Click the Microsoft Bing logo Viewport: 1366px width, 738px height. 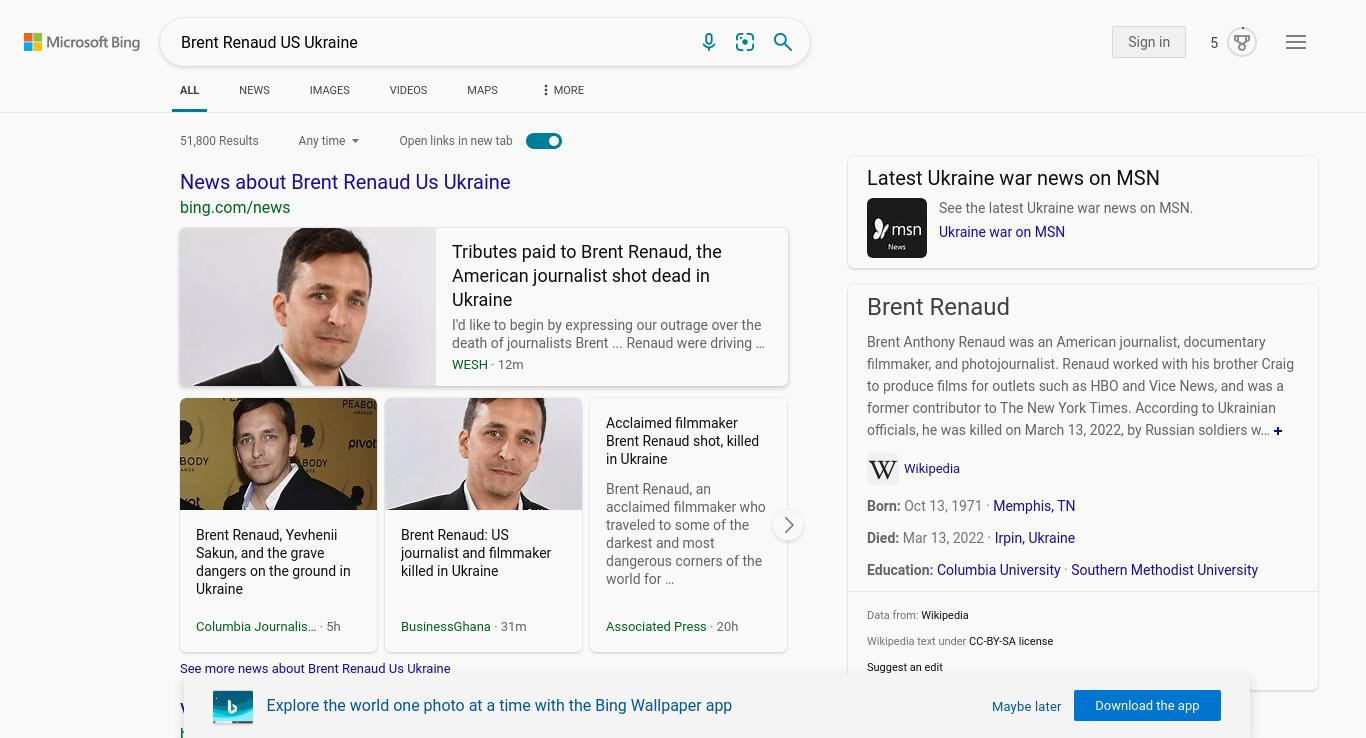[x=82, y=42]
